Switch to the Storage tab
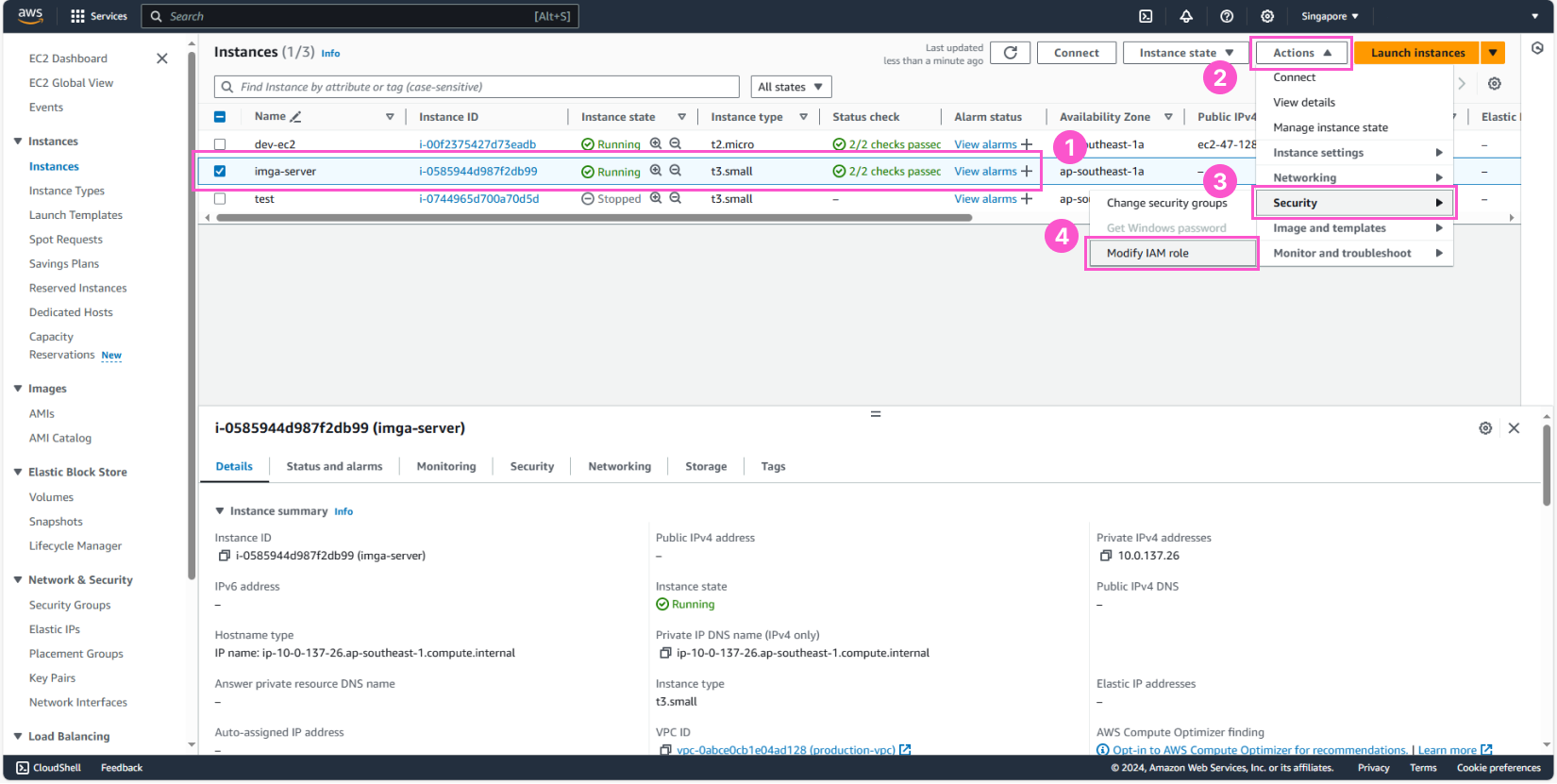The image size is (1557, 784). tap(706, 466)
